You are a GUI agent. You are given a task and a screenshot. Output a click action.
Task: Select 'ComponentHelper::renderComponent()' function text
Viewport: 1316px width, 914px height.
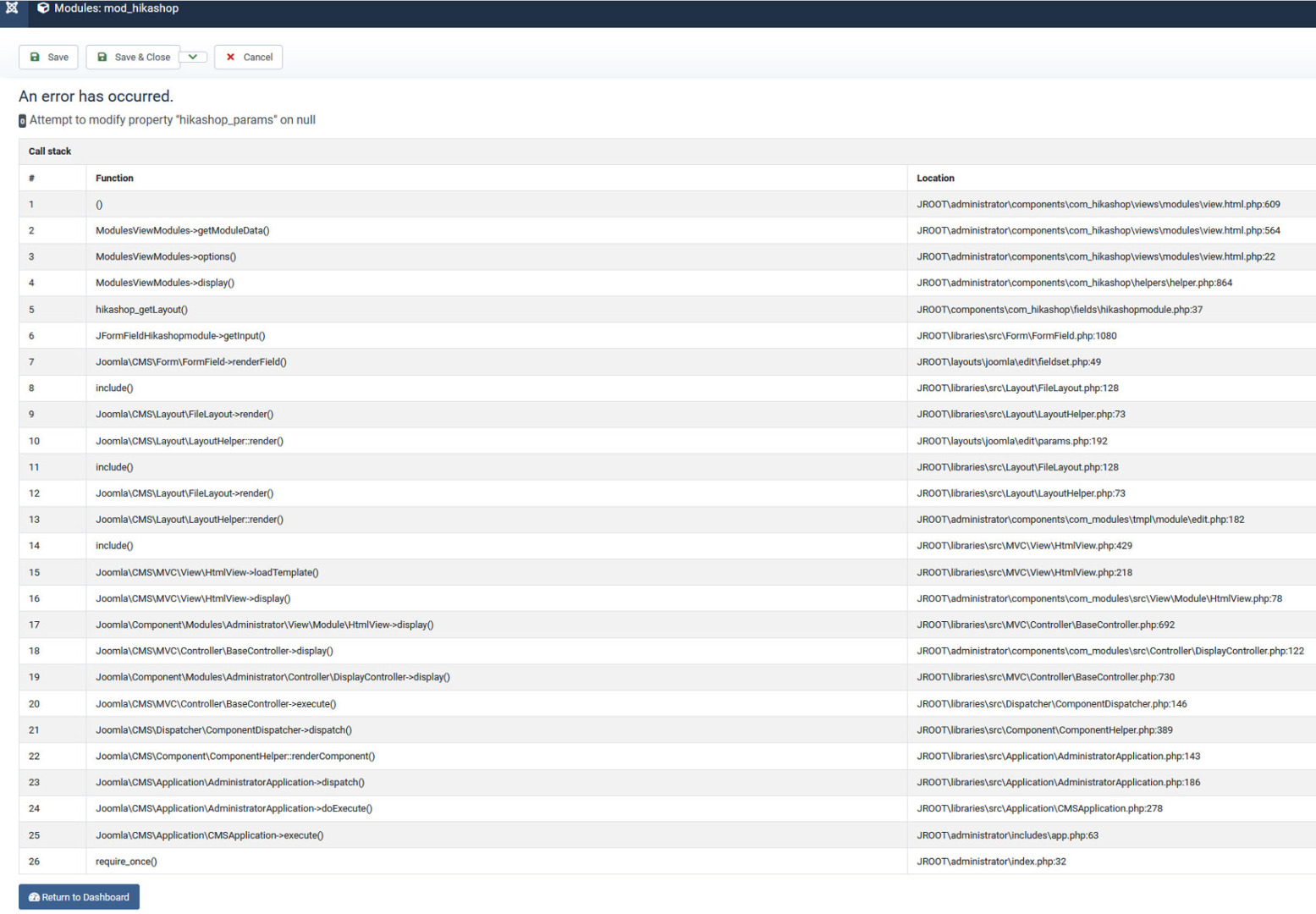[x=292, y=757]
